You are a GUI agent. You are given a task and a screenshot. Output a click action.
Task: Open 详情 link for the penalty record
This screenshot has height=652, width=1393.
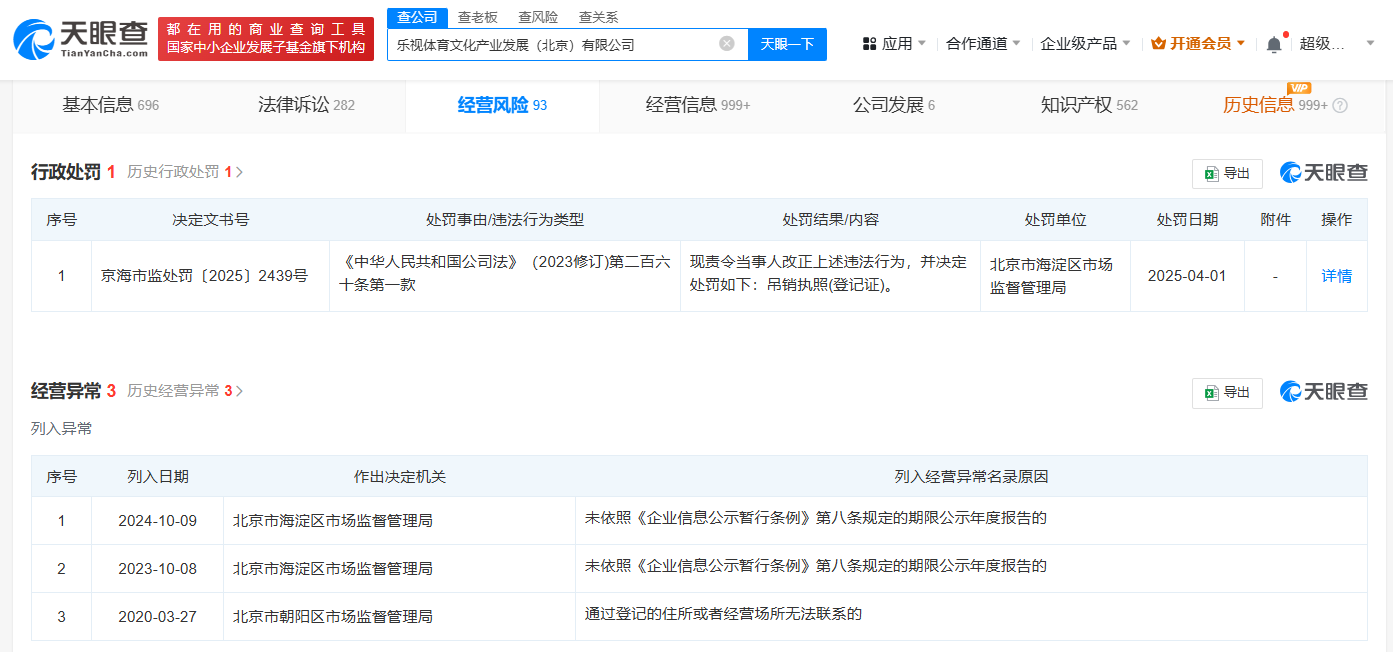point(1336,276)
